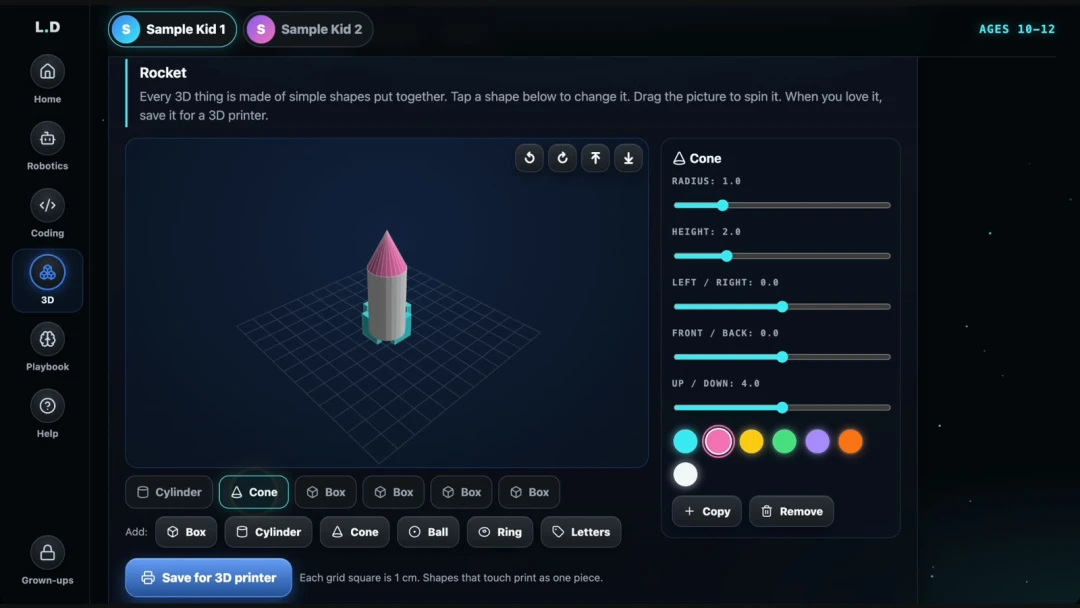Add a new Cone shape

pyautogui.click(x=355, y=532)
